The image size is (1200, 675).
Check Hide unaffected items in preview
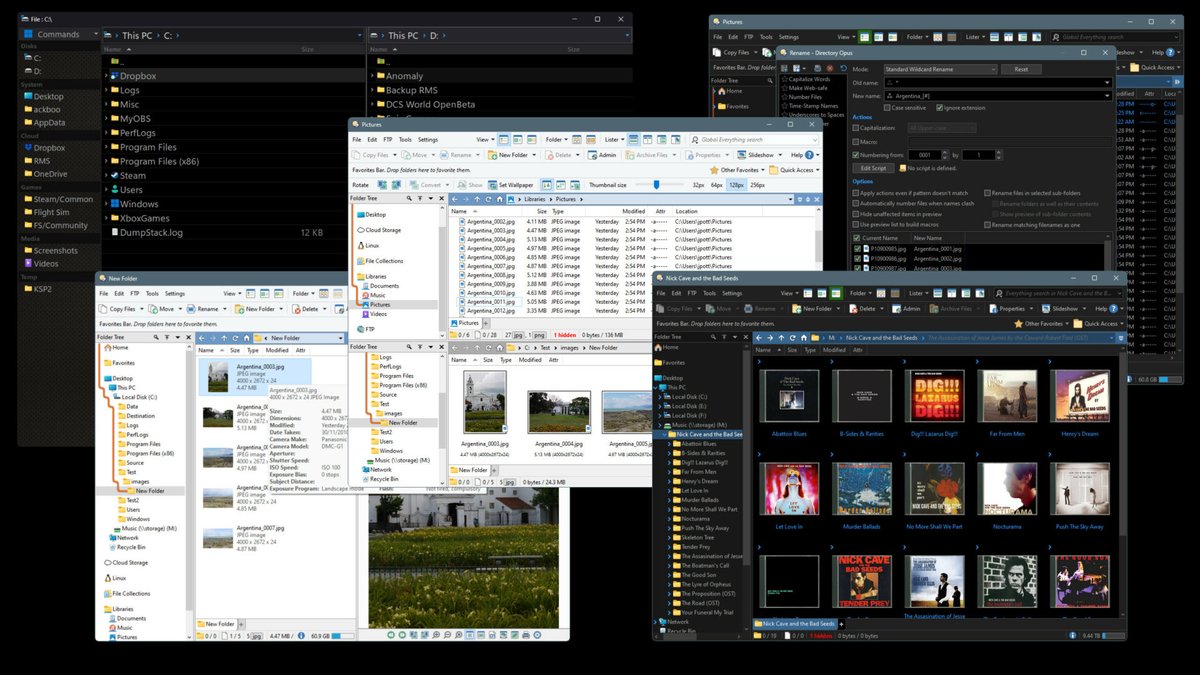click(855, 214)
